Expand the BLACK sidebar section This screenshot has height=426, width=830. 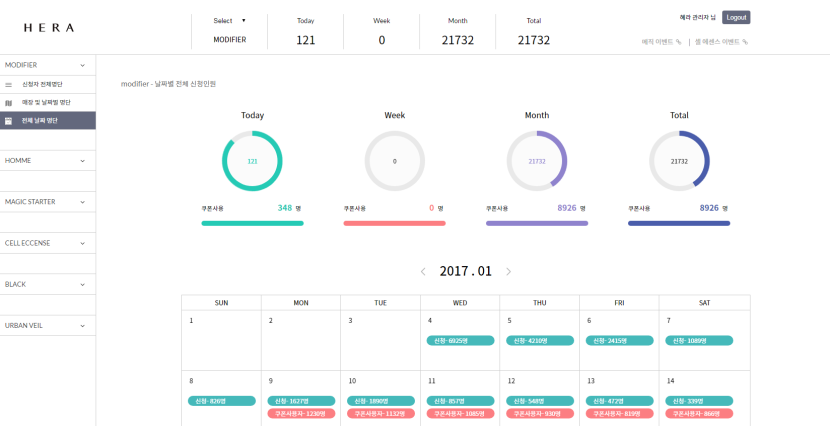click(48, 284)
